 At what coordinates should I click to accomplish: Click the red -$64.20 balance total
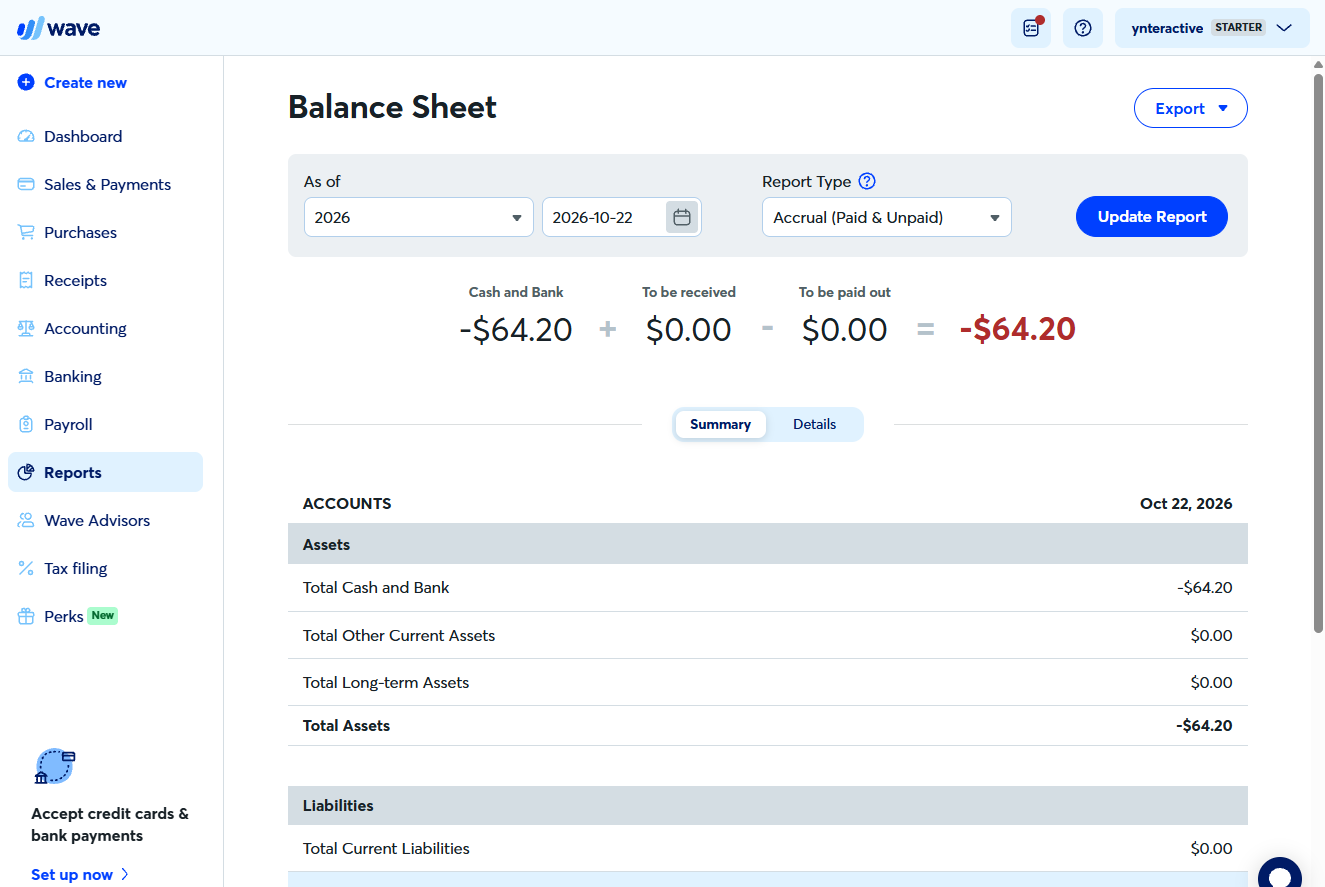click(1018, 329)
